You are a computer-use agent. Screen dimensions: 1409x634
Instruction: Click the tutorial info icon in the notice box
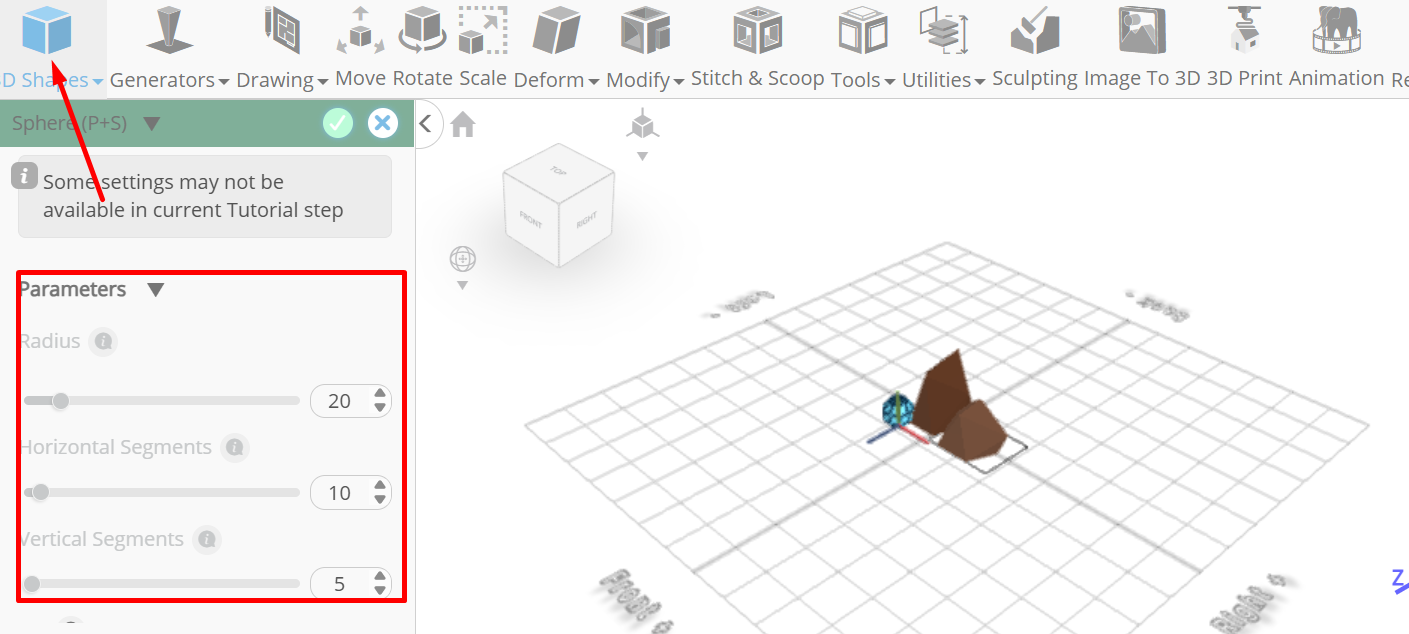coord(24,176)
